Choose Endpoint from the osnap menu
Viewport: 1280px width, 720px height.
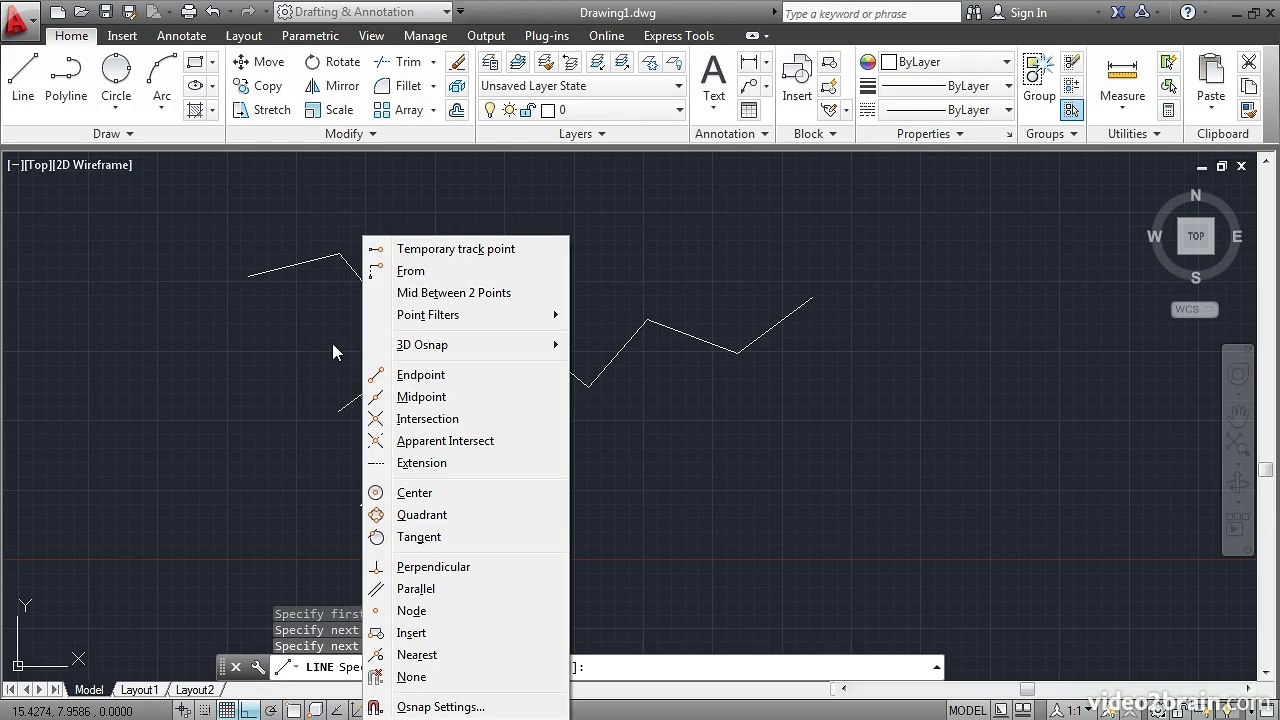tap(466, 375)
